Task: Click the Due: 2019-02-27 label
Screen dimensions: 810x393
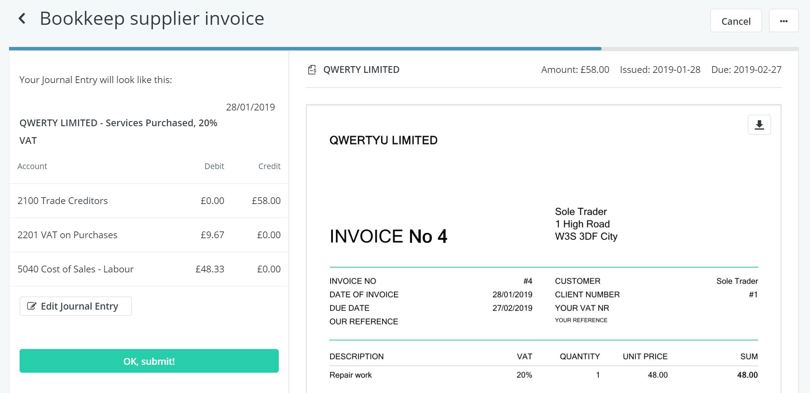Action: 746,70
